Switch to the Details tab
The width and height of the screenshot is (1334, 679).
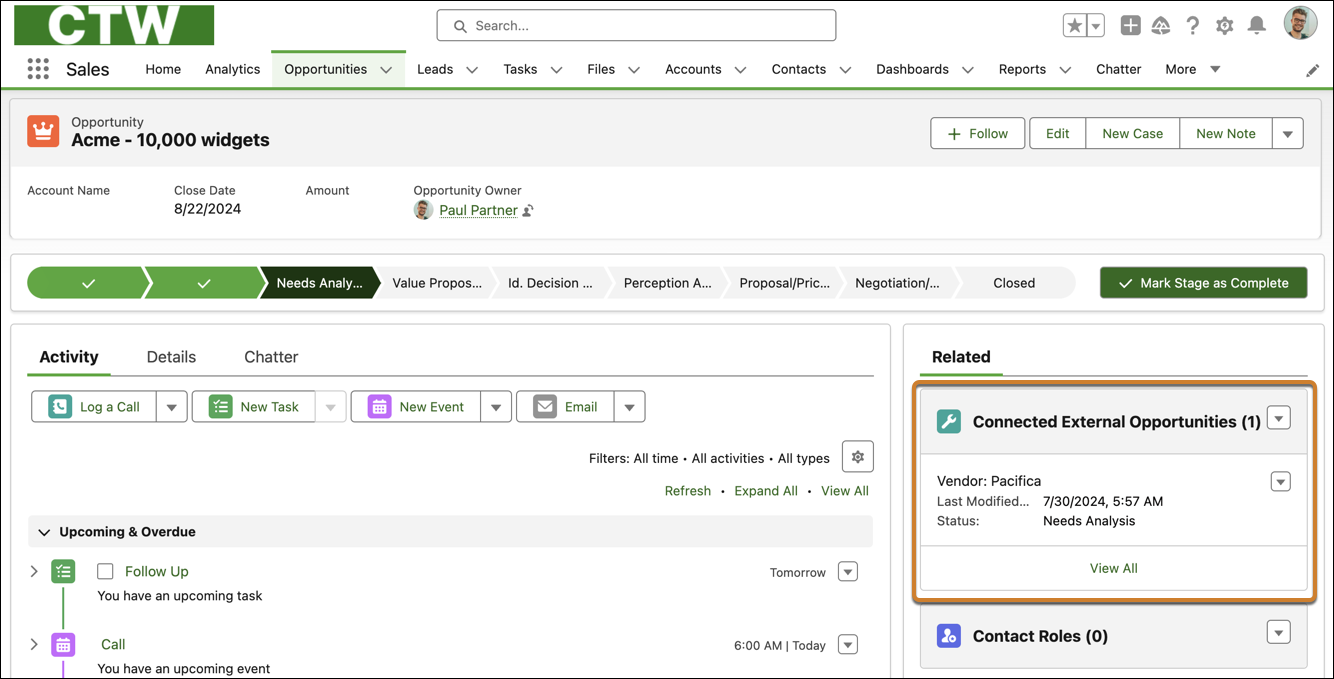pos(171,357)
